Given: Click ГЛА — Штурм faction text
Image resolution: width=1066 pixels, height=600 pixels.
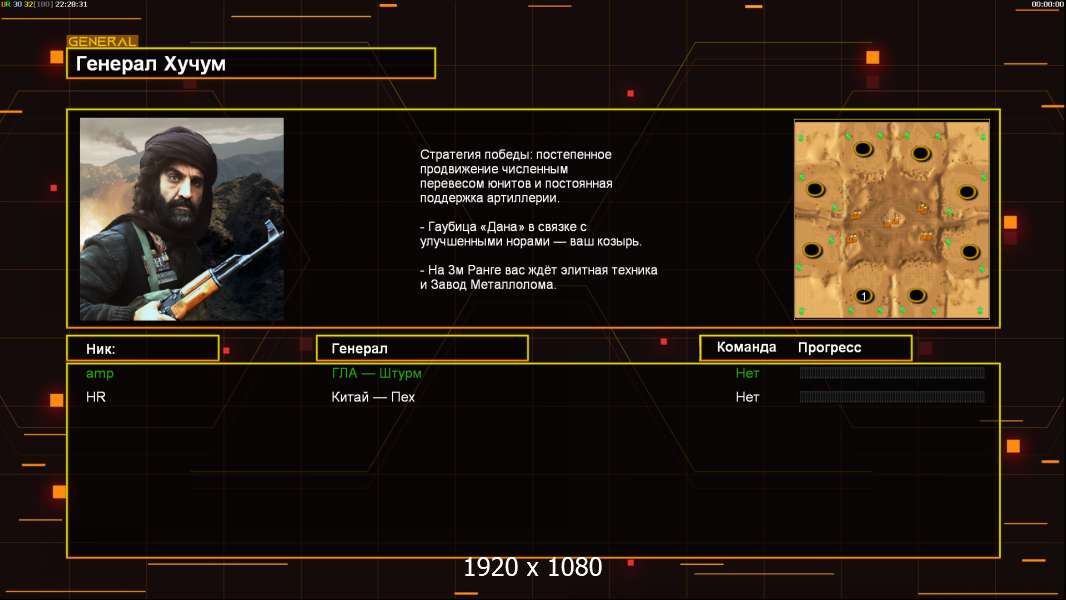Looking at the screenshot, I should tap(377, 373).
